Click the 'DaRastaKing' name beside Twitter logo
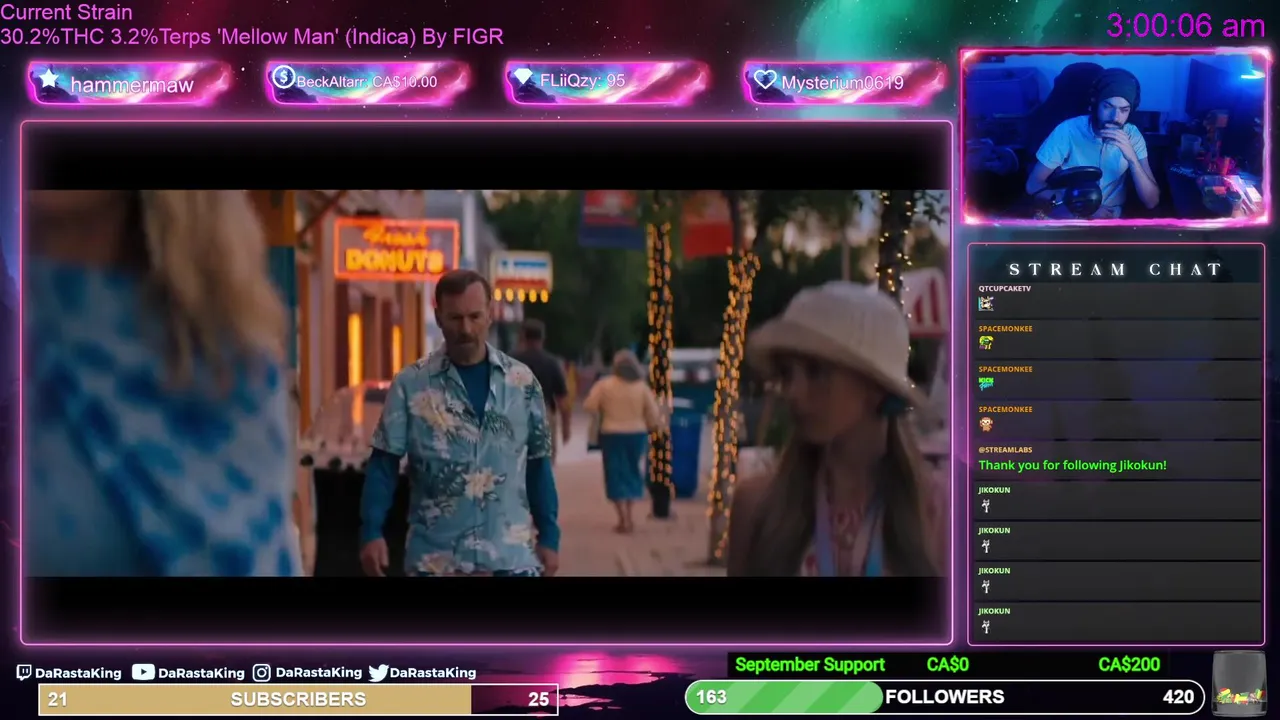The width and height of the screenshot is (1280, 720). (433, 673)
